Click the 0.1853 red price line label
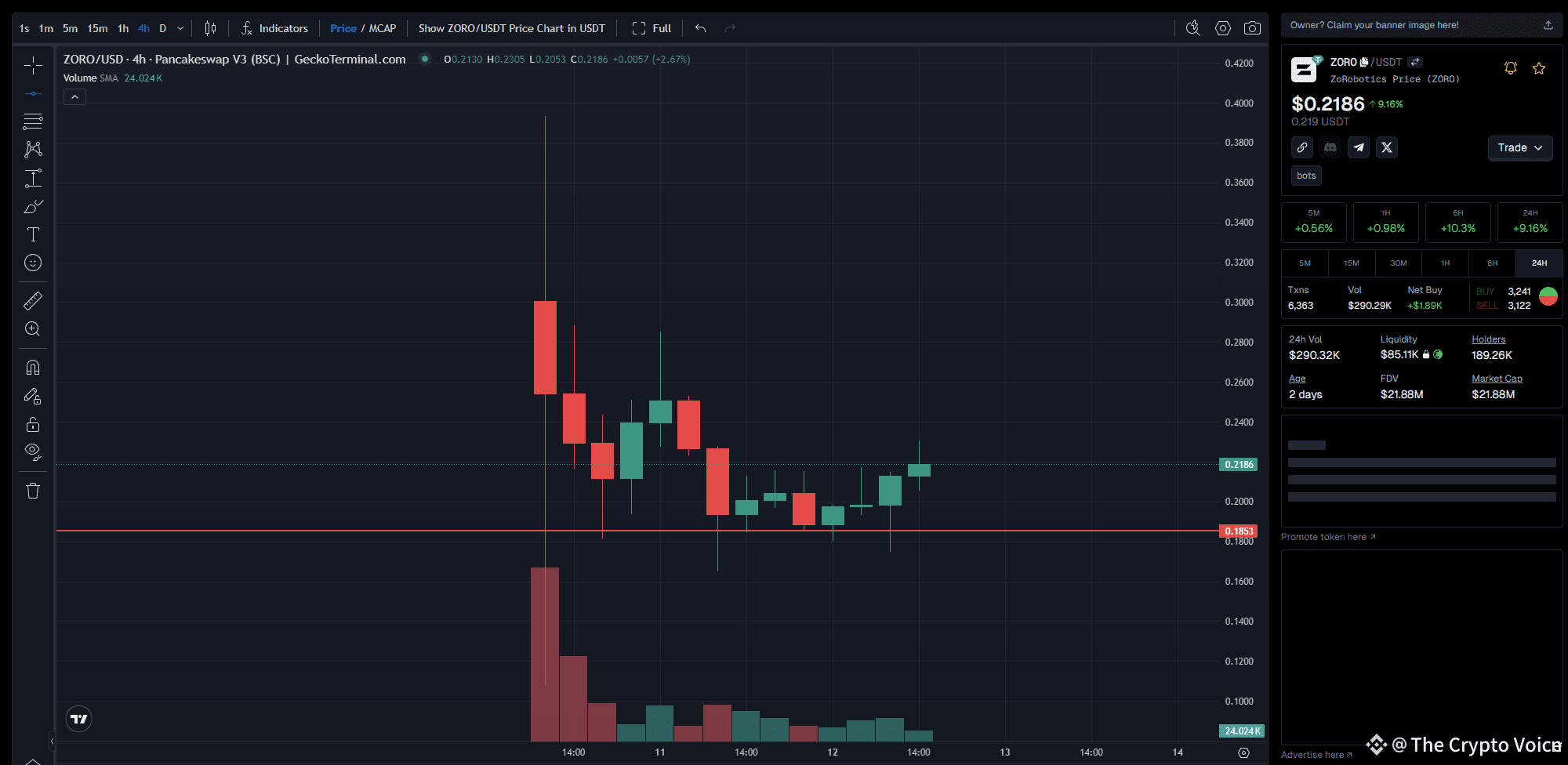The width and height of the screenshot is (1568, 765). pos(1239,531)
